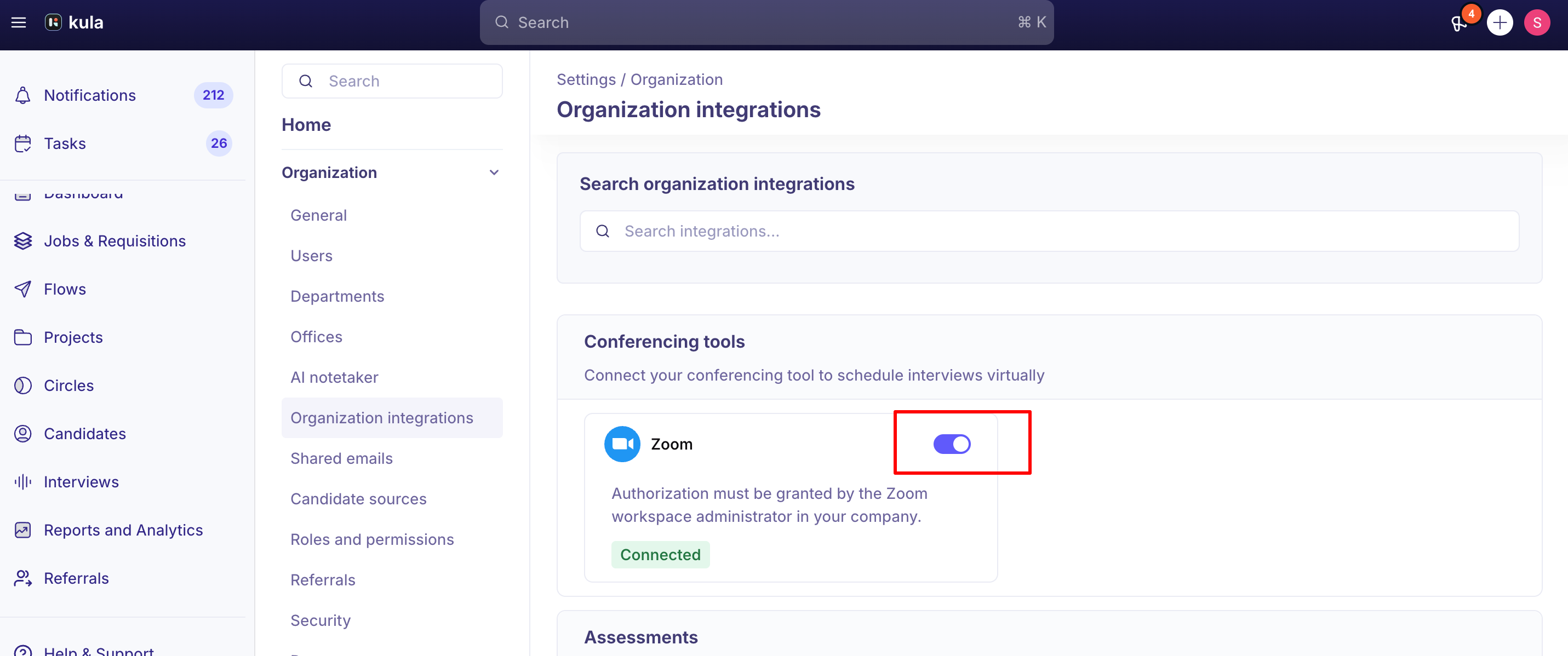Open Shared emails settings
This screenshot has height=656, width=1568.
[341, 458]
